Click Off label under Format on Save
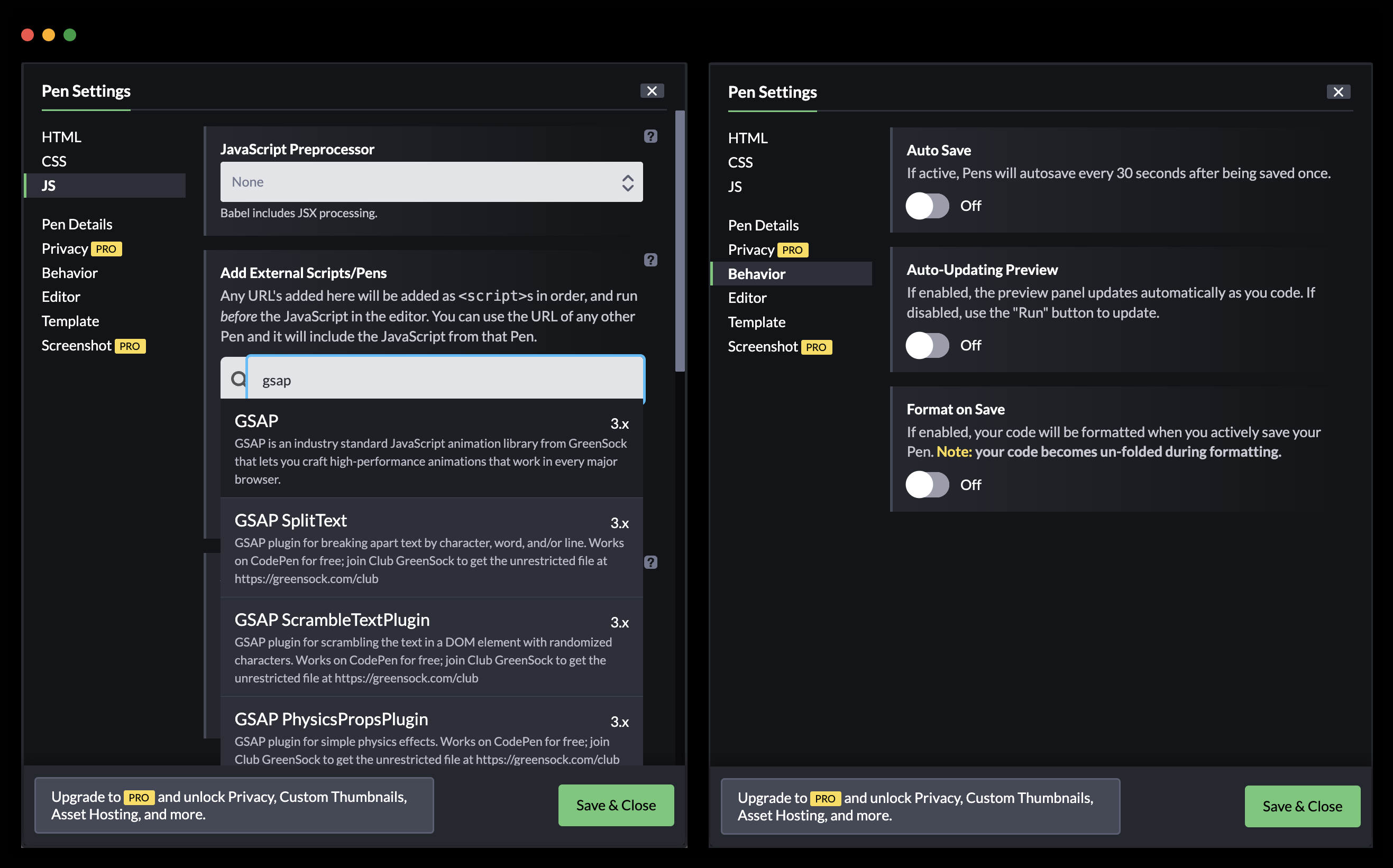The width and height of the screenshot is (1393, 868). click(x=970, y=485)
